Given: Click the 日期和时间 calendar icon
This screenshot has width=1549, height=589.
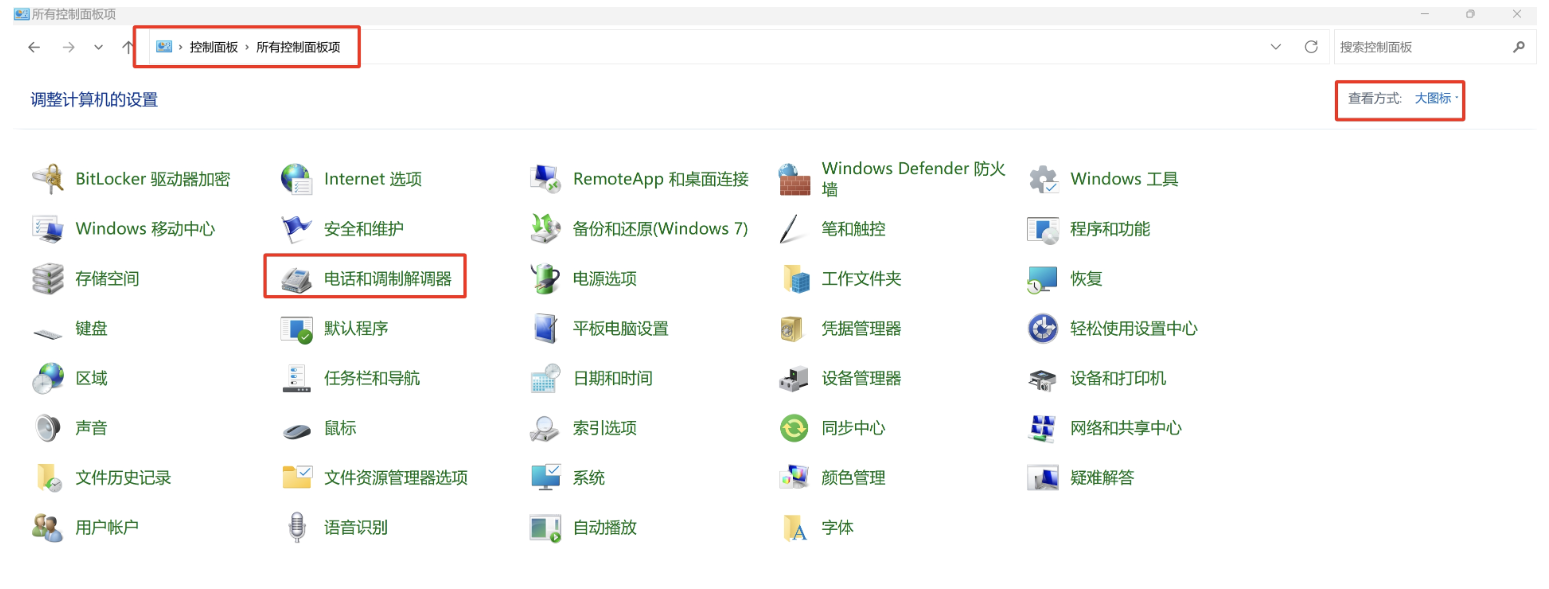Looking at the screenshot, I should [x=545, y=379].
